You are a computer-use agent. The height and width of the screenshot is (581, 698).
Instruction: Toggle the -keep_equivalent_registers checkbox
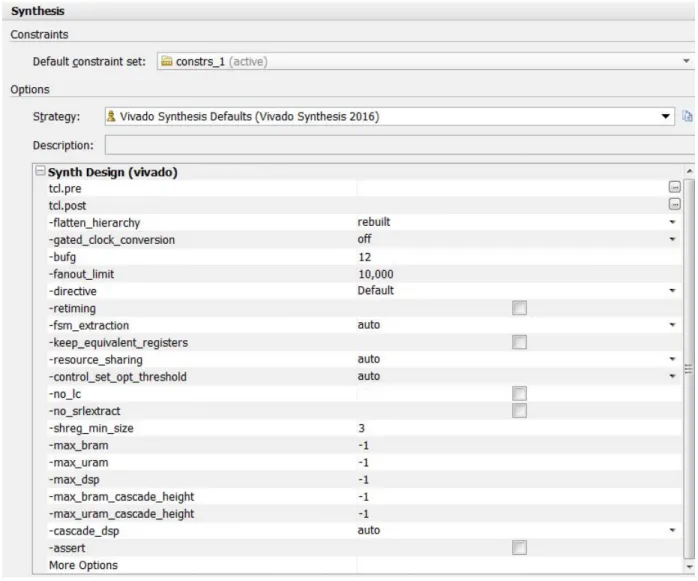point(519,342)
